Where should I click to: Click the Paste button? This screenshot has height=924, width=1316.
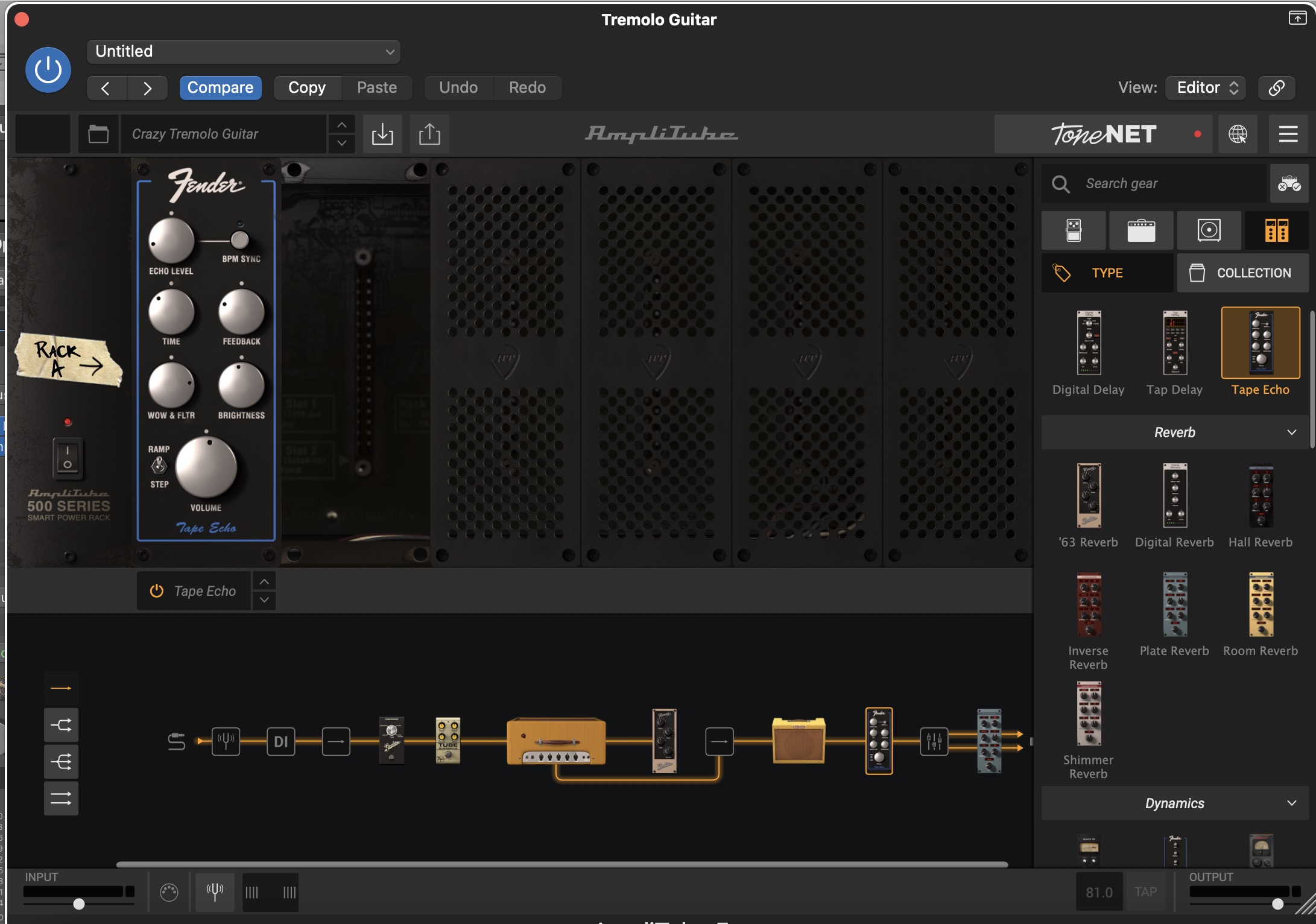[377, 88]
